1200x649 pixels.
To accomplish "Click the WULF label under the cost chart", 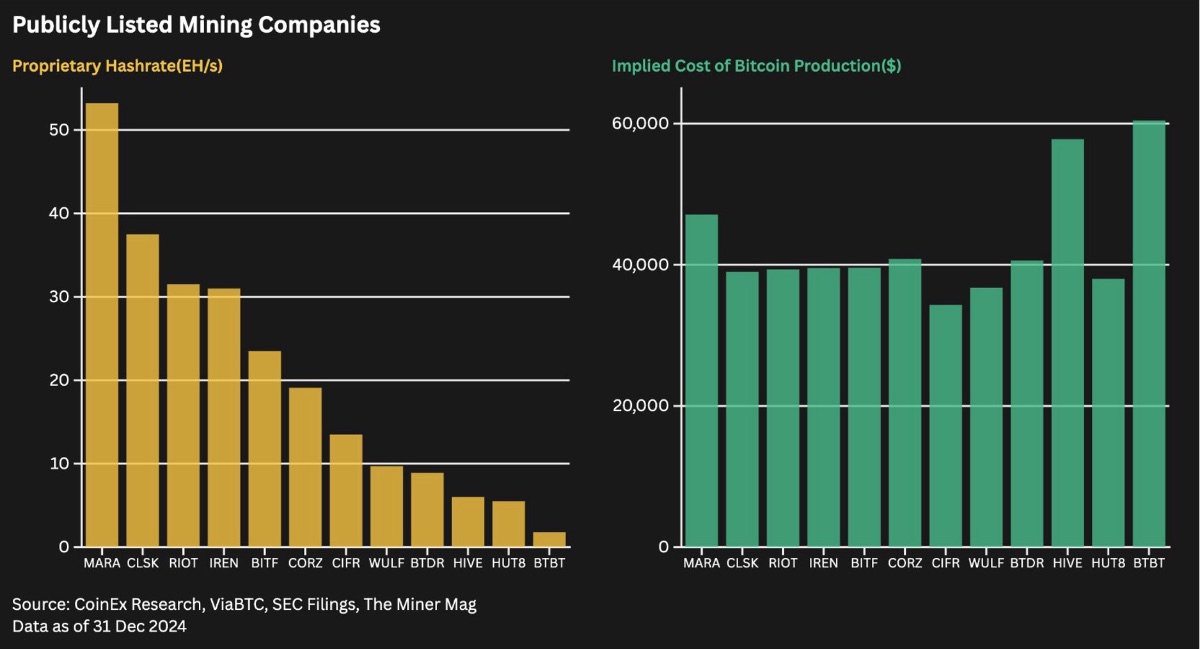I will tap(986, 564).
